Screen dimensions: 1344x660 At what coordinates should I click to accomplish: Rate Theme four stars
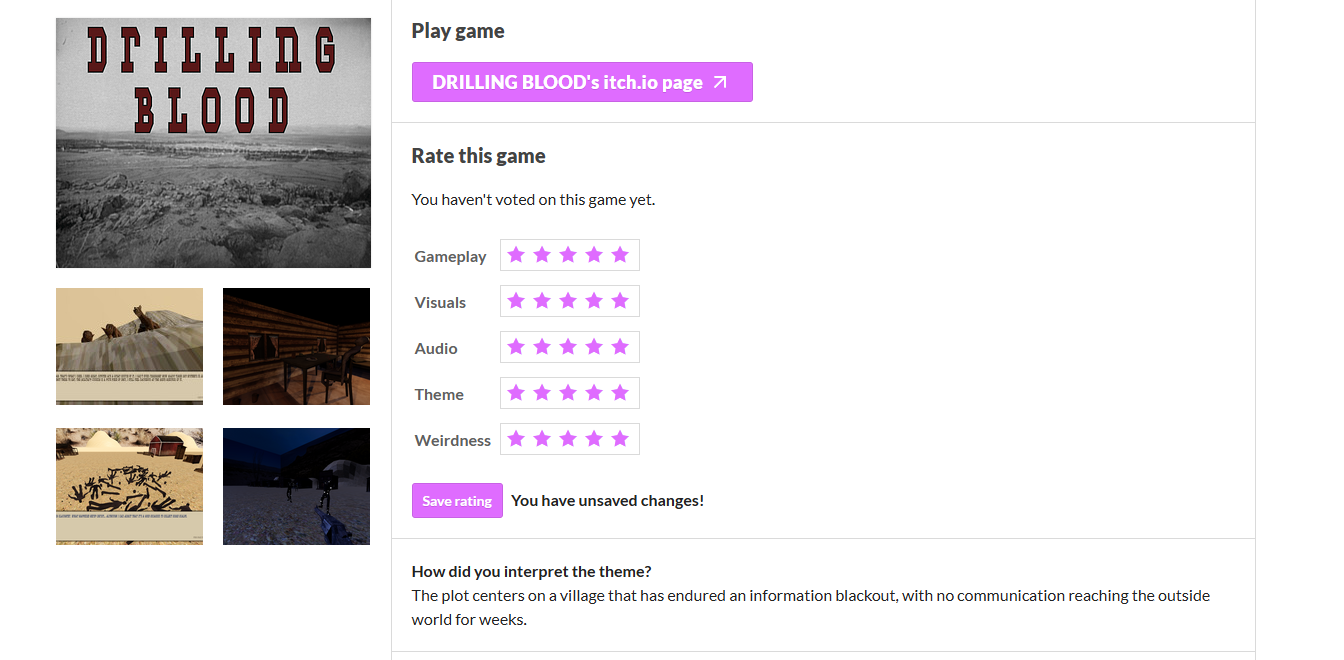[x=594, y=393]
